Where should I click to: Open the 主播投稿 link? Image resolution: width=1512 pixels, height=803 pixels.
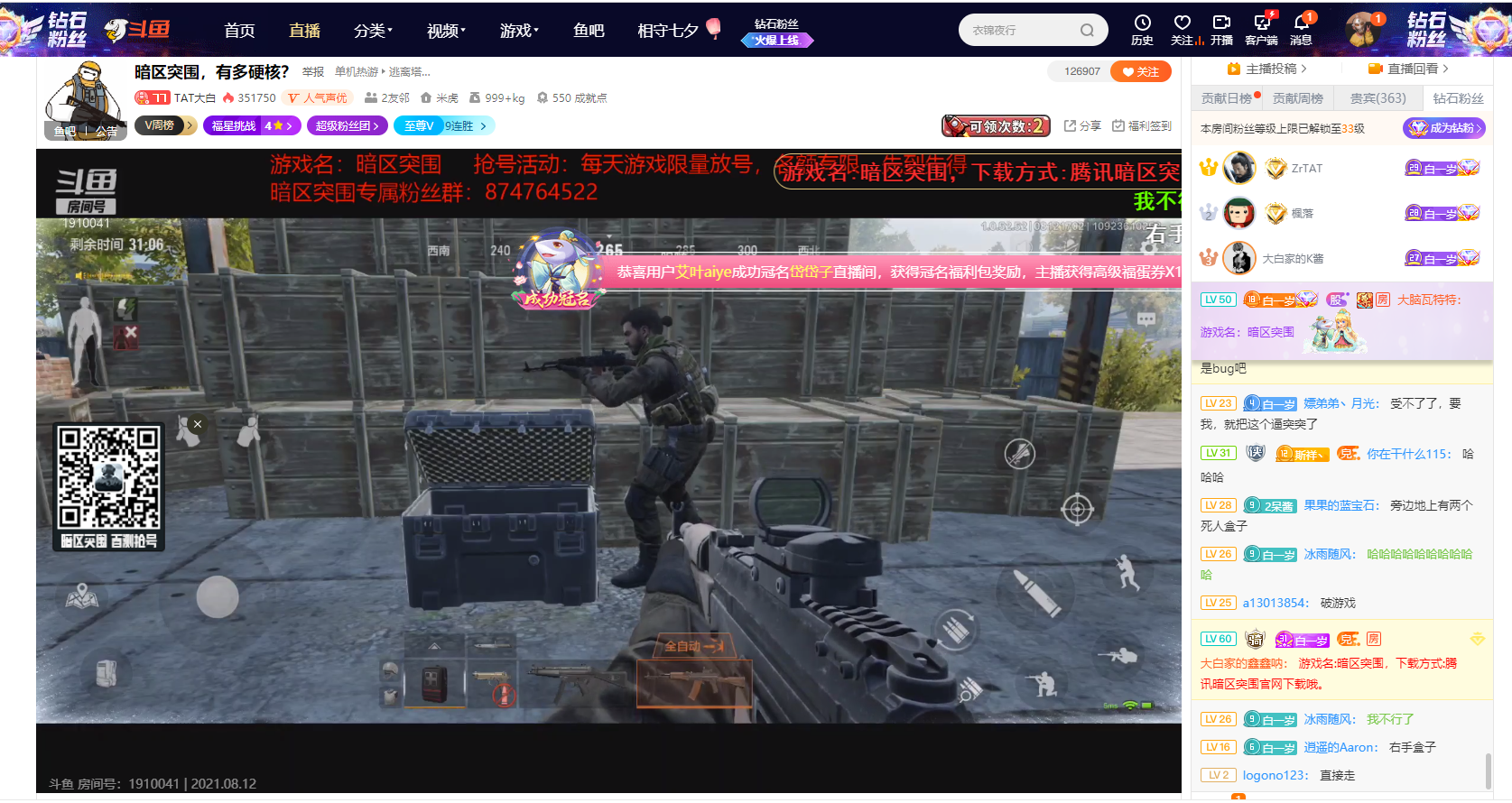click(x=1267, y=69)
